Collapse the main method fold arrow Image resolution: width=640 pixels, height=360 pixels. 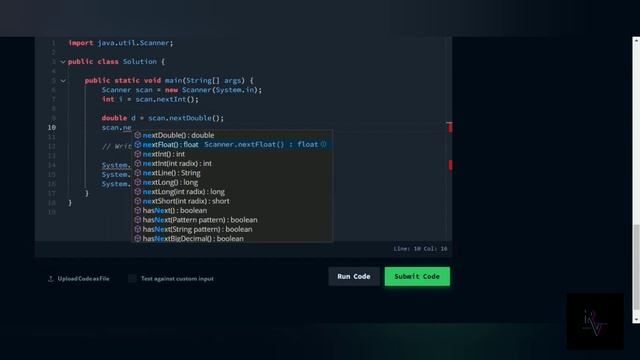pyautogui.click(x=63, y=81)
